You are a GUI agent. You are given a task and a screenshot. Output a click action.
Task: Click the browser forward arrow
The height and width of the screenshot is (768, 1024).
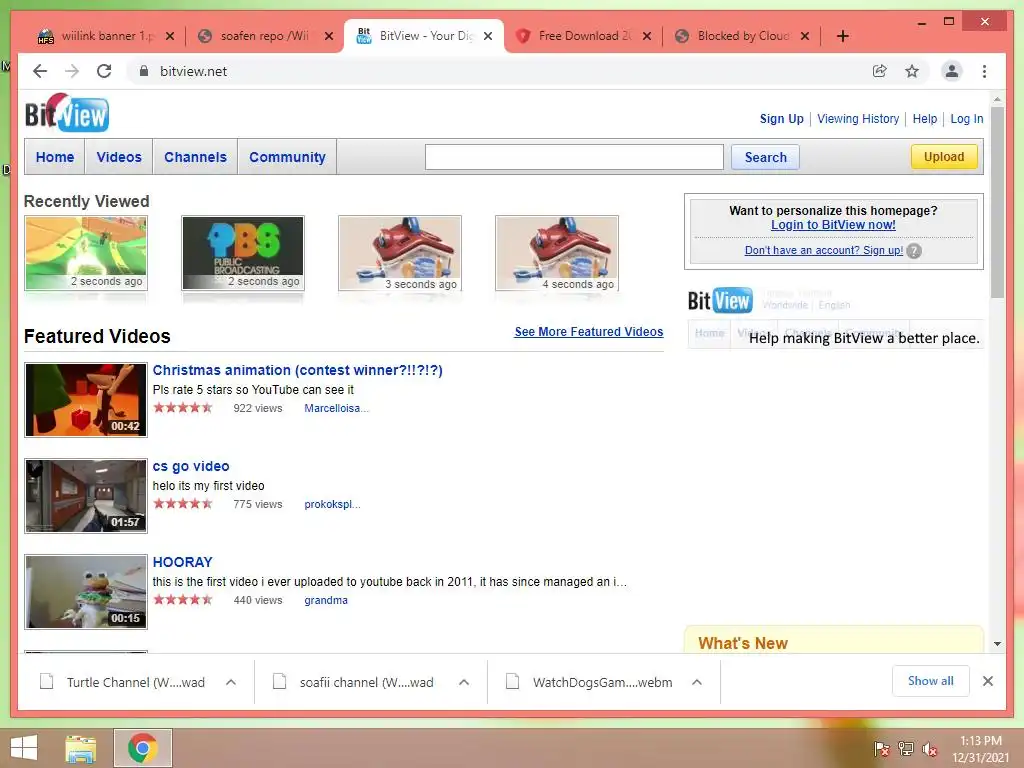coord(72,71)
